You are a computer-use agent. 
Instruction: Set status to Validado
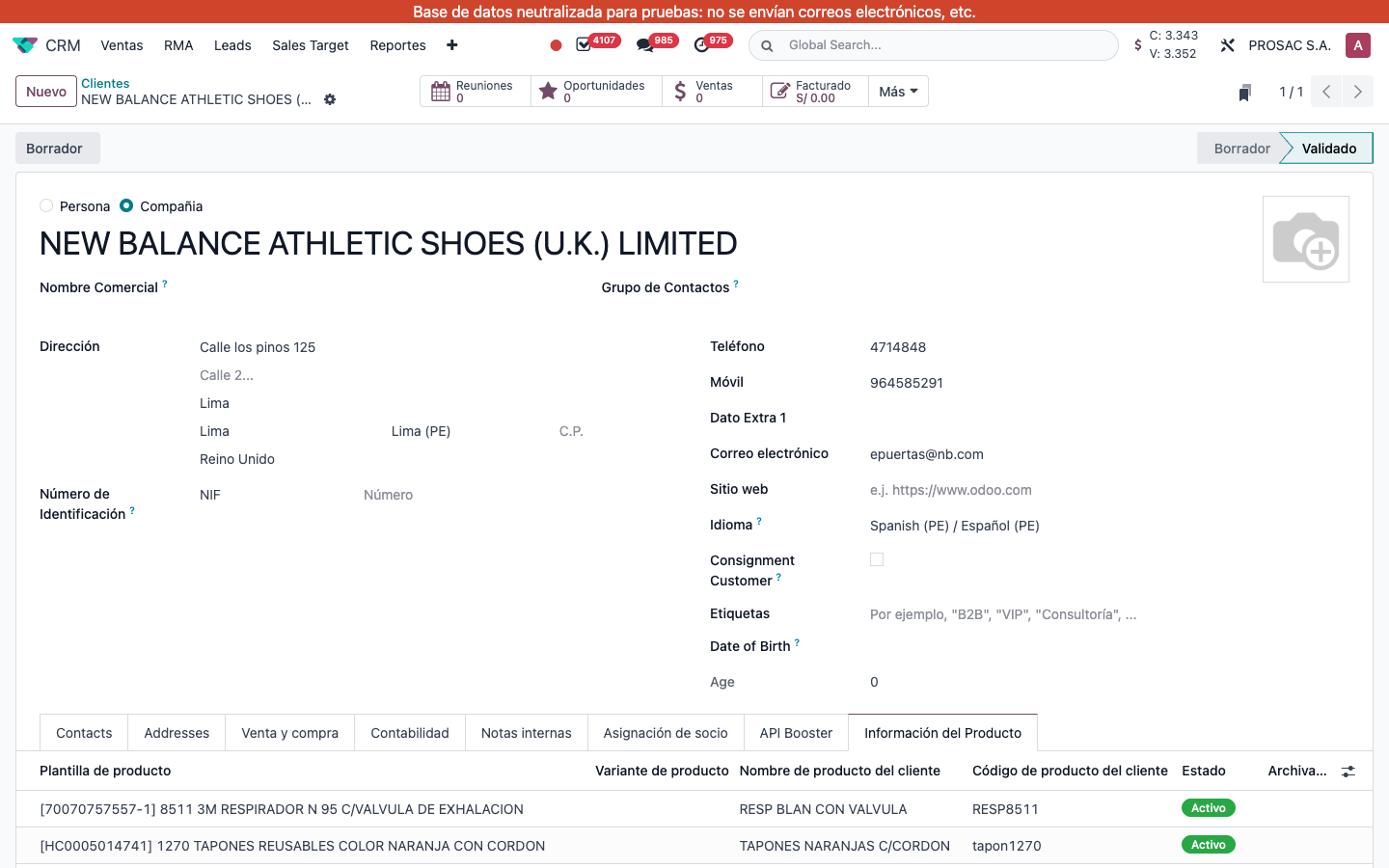click(1328, 149)
